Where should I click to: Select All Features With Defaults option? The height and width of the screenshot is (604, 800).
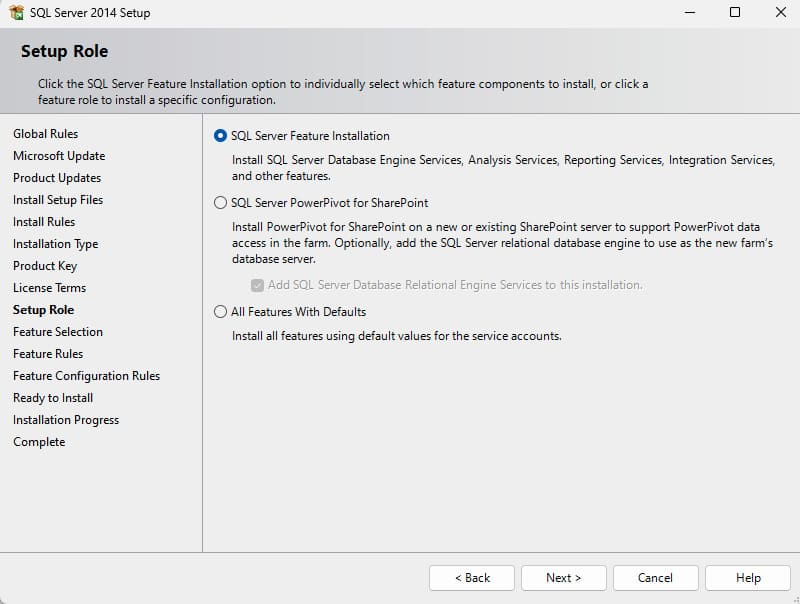coord(221,312)
